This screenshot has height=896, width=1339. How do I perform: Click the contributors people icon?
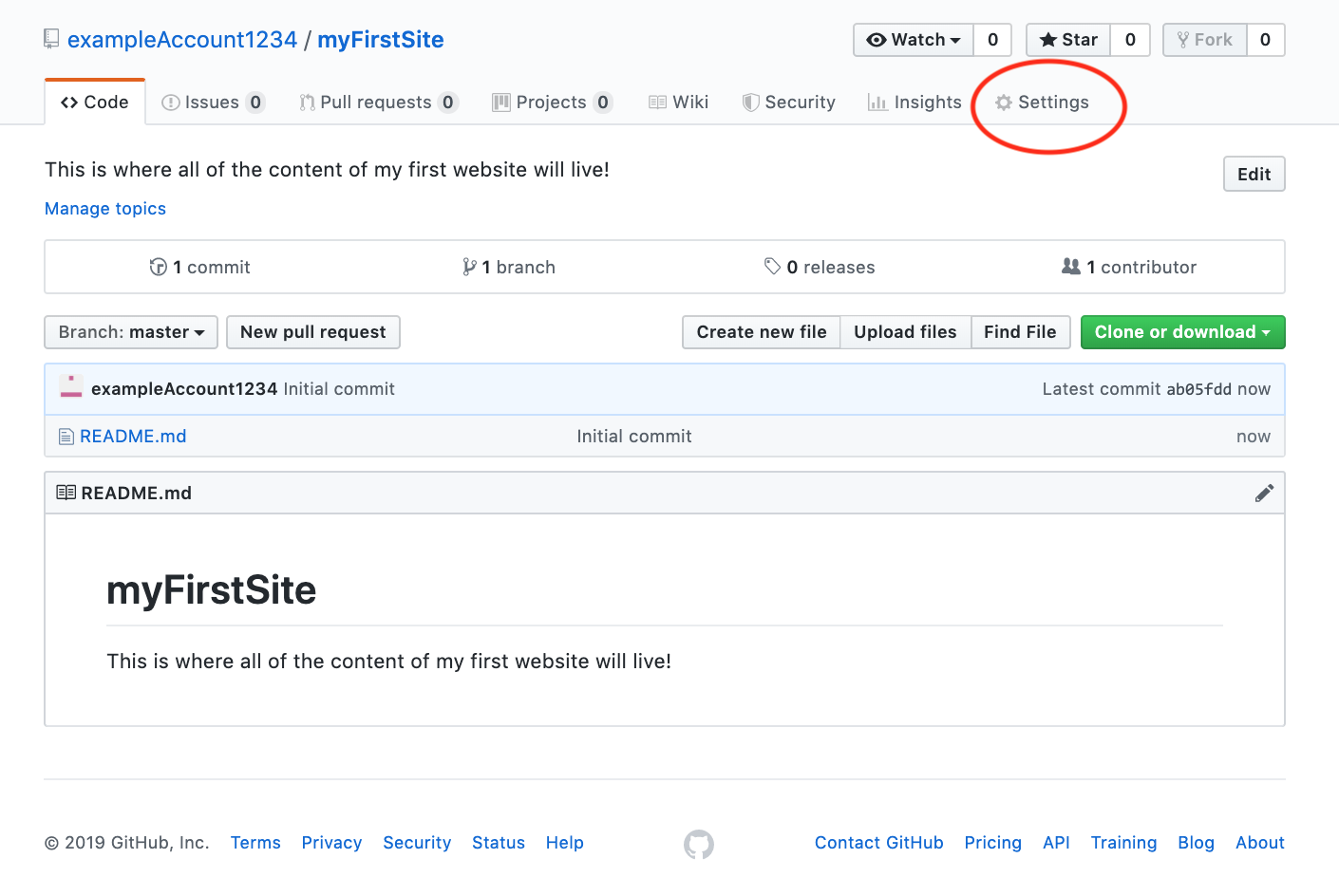1071,267
